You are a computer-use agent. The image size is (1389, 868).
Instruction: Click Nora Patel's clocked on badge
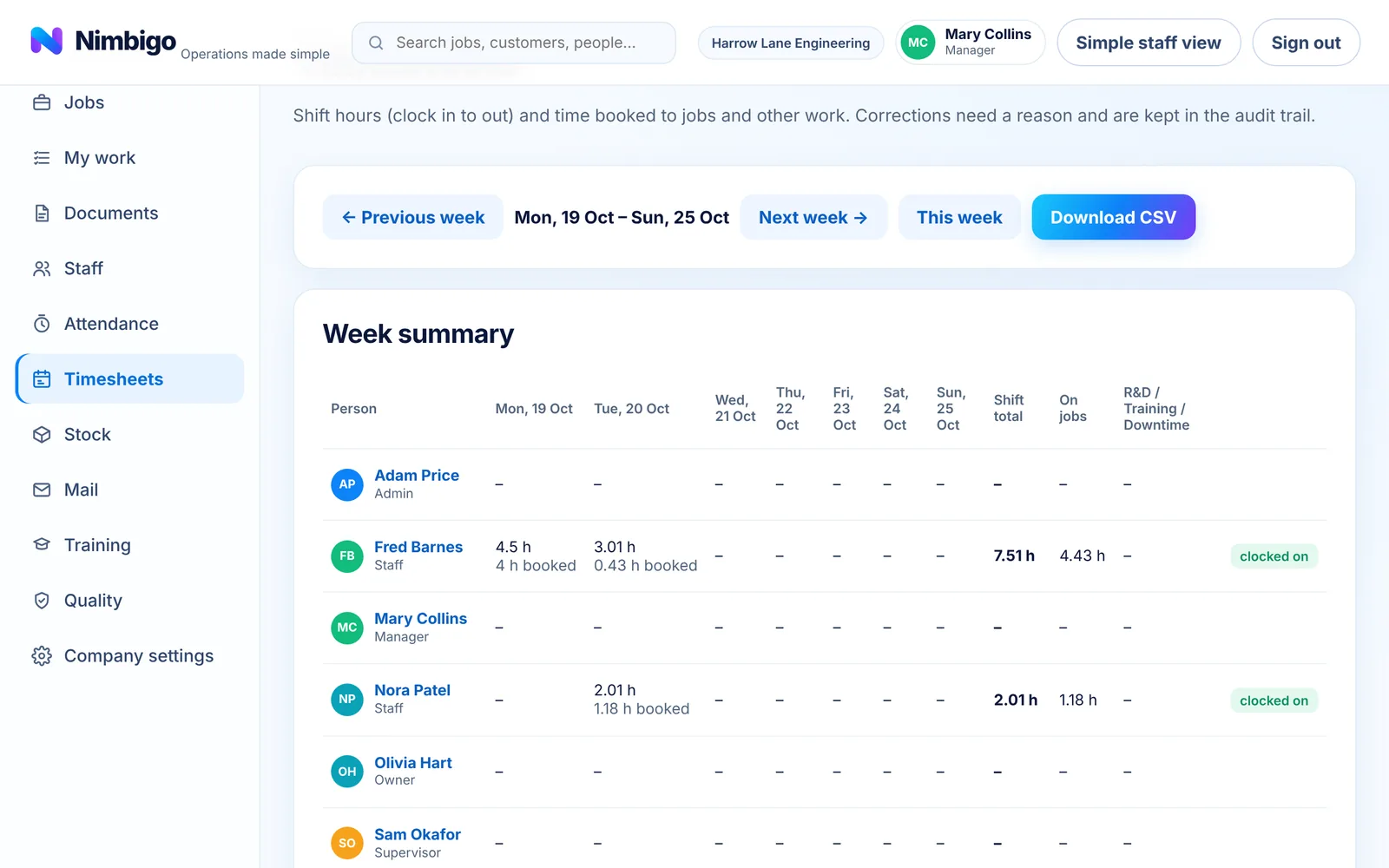pos(1274,700)
